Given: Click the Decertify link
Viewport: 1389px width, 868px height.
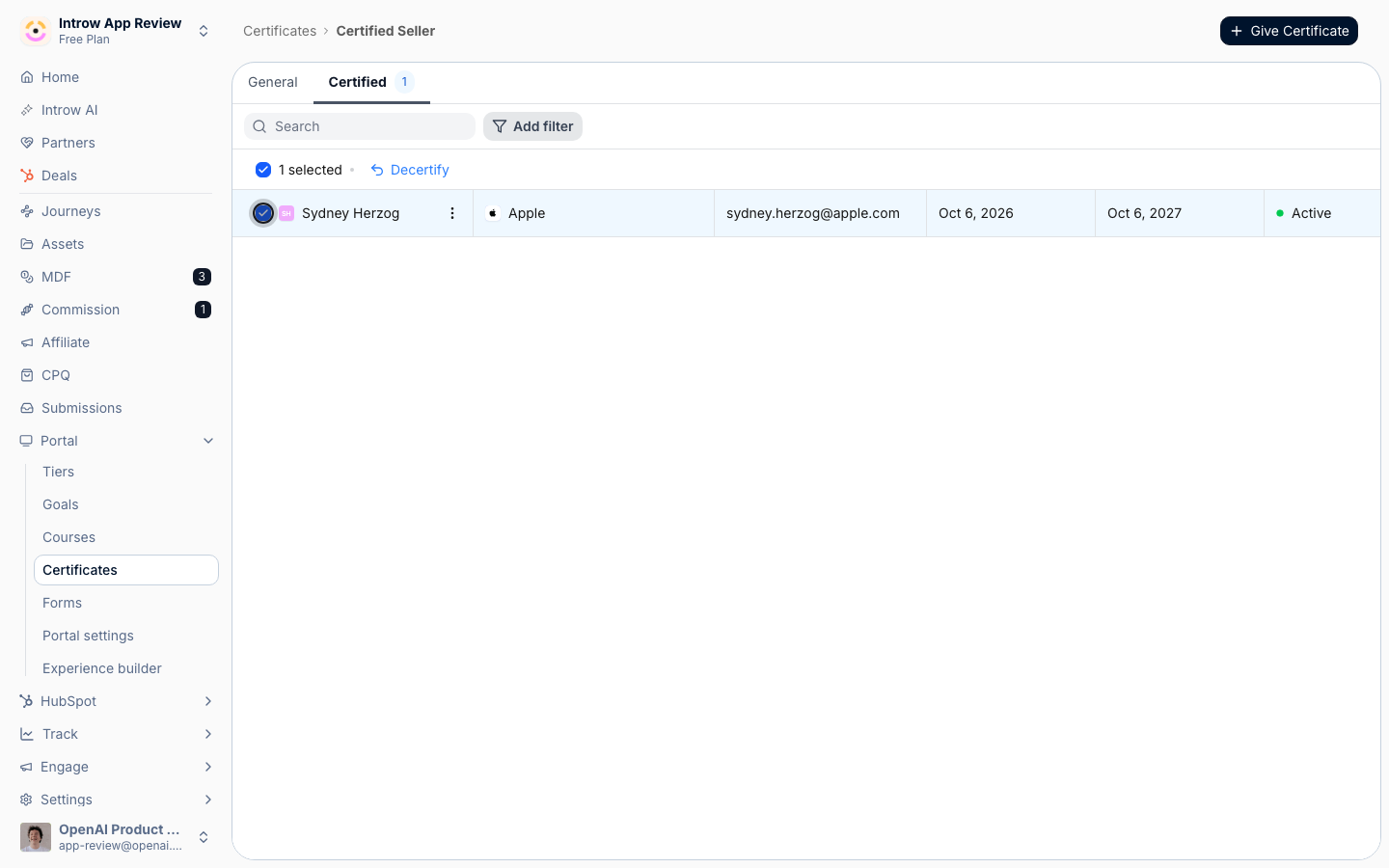Looking at the screenshot, I should pos(410,170).
